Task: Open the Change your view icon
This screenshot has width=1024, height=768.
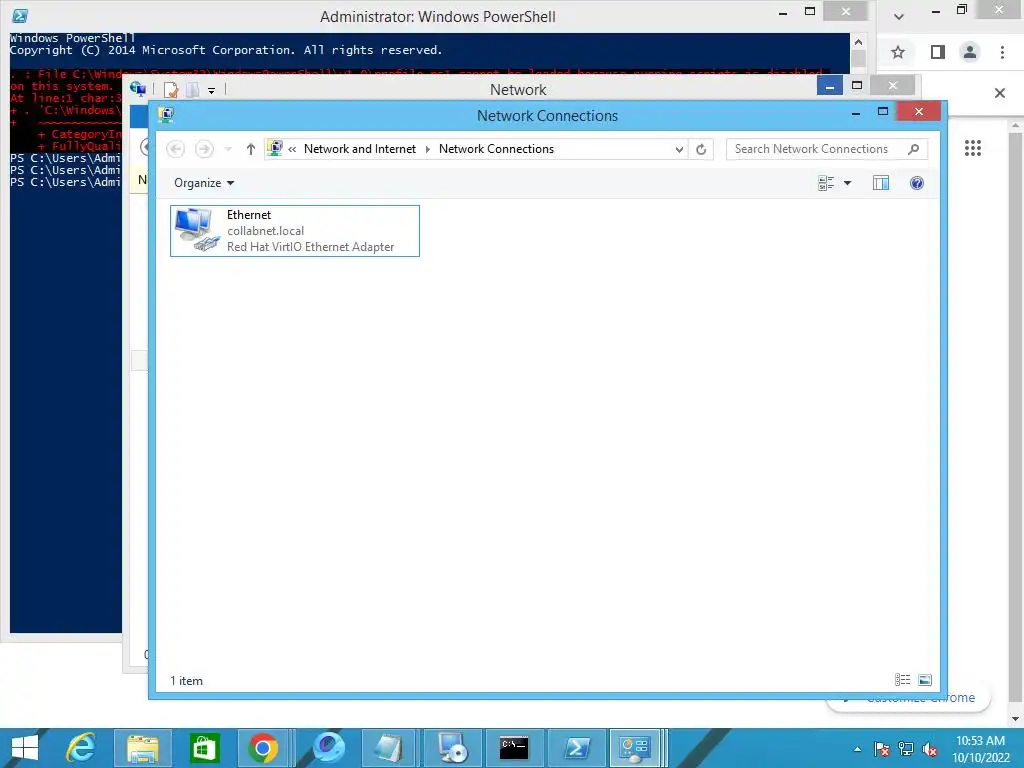Action: click(826, 184)
